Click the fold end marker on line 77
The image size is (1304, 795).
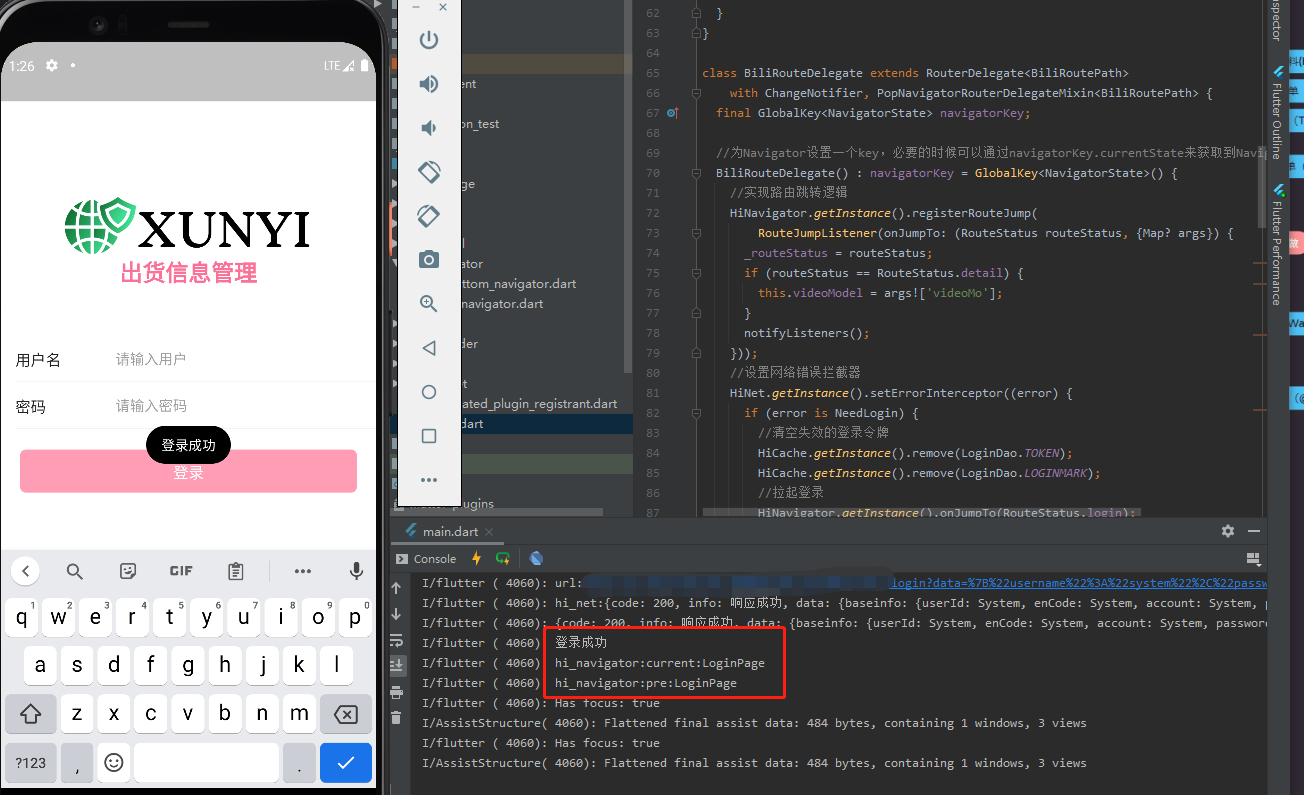(697, 313)
